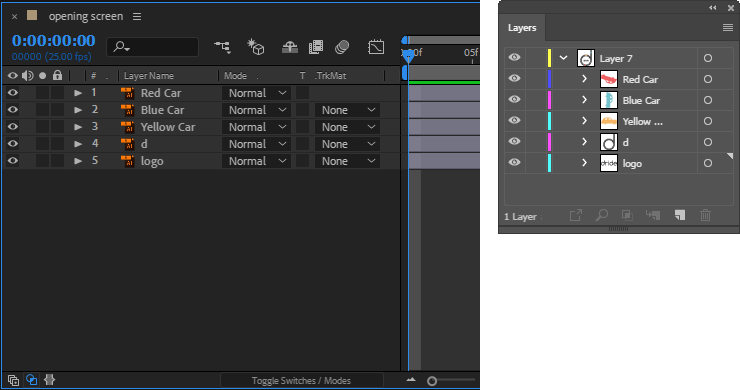Image resolution: width=740 pixels, height=390 pixels.
Task: Enable Motion Blur icon for composition
Action: click(x=342, y=47)
